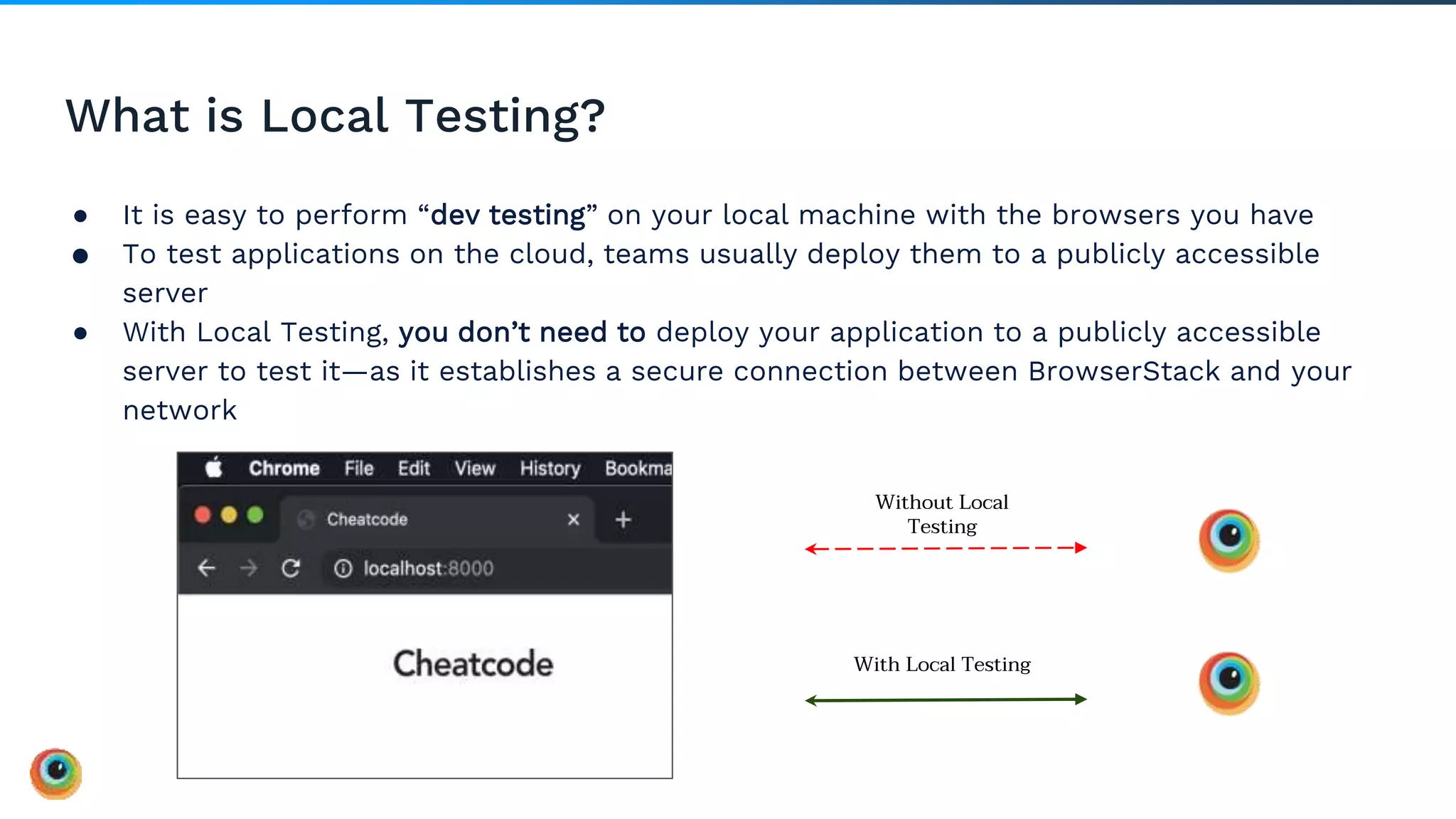Open the File menu
This screenshot has height=819, width=1456.
tap(359, 469)
